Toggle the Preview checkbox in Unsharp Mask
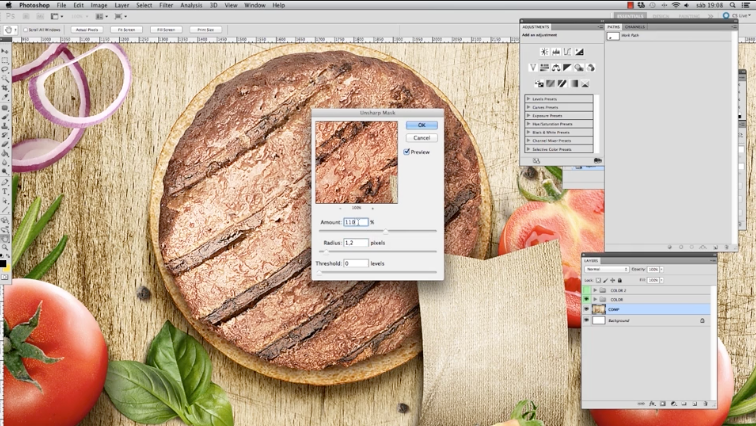This screenshot has width=756, height=426. 406,152
